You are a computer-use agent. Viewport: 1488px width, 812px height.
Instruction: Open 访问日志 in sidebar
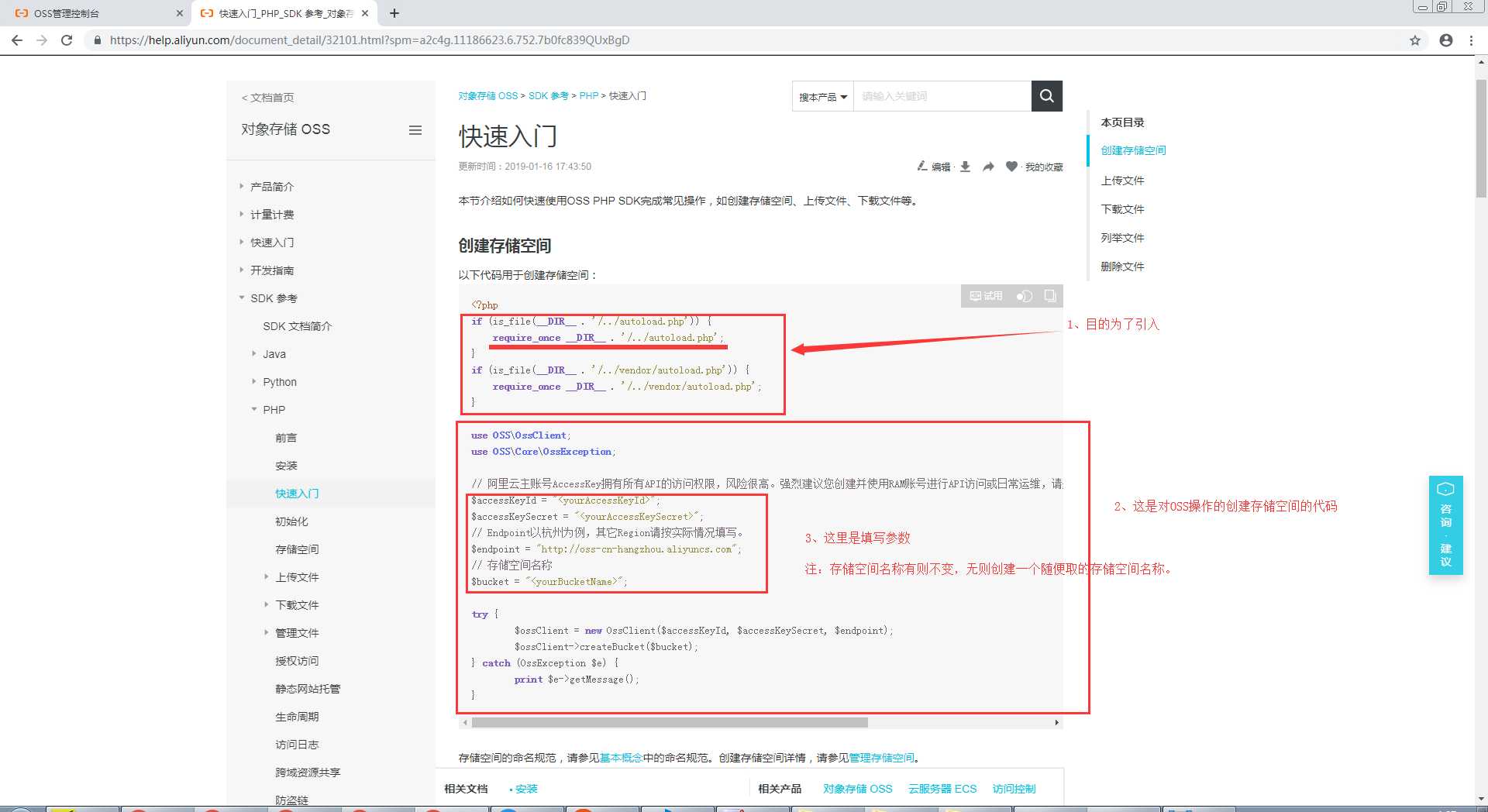coord(297,745)
